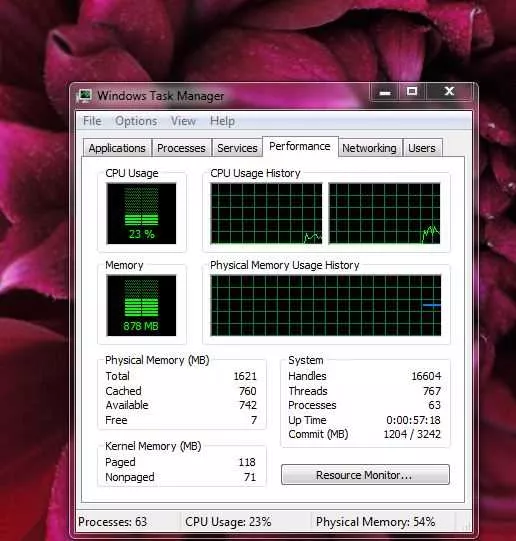Click the first CPU Usage History graph
The image size is (516, 541).
(266, 214)
